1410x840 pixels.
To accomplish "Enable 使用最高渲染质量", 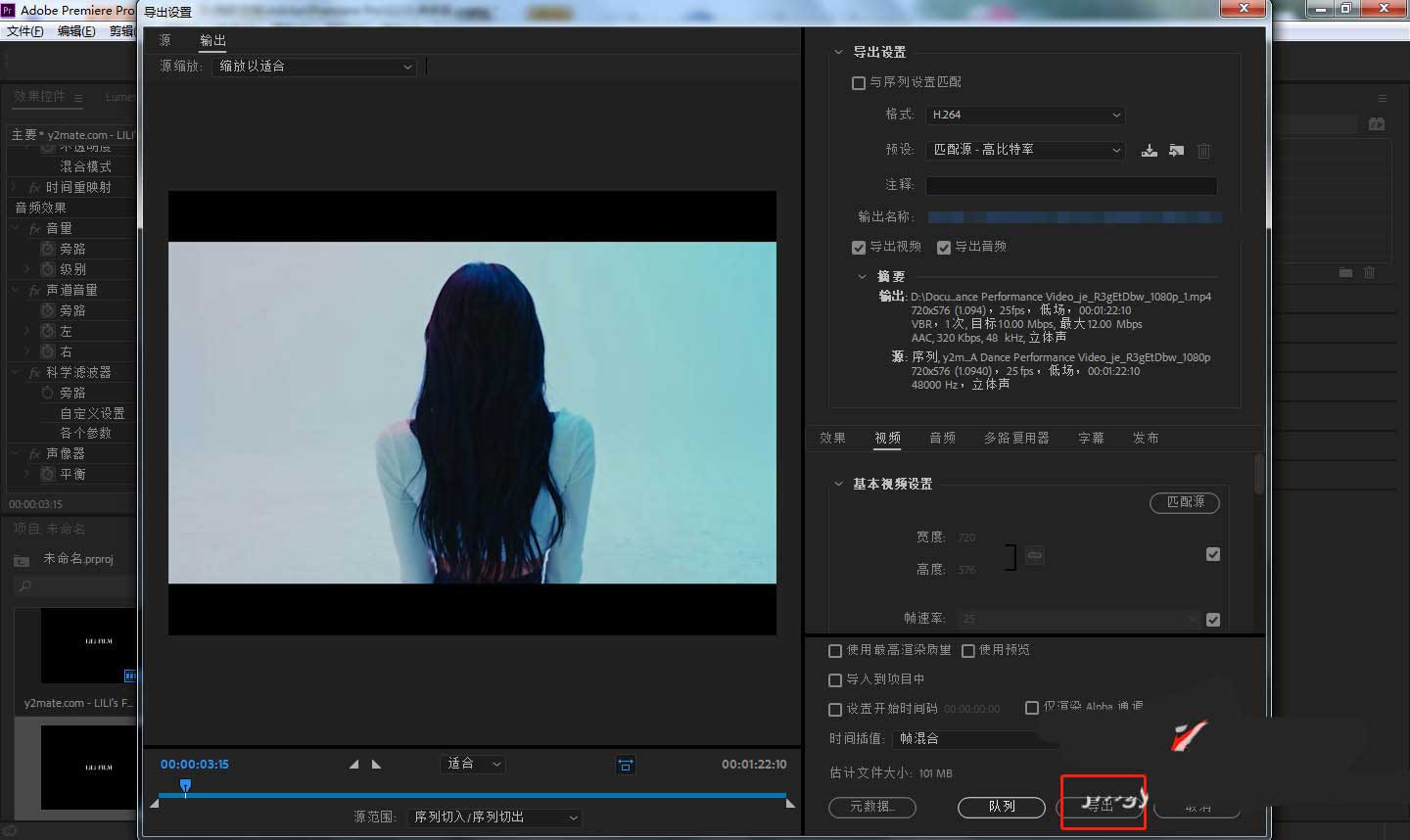I will click(x=835, y=650).
